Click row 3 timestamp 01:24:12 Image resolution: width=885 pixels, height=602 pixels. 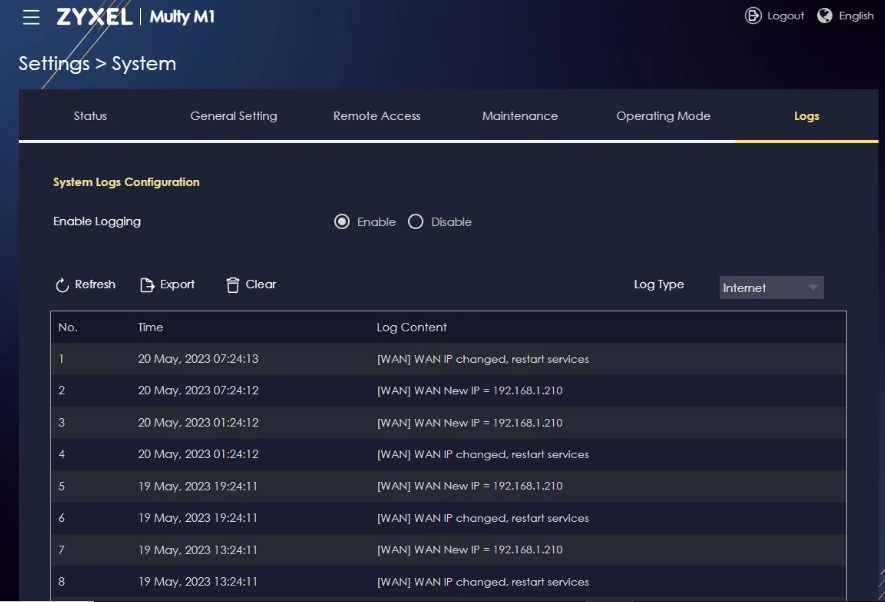point(198,423)
